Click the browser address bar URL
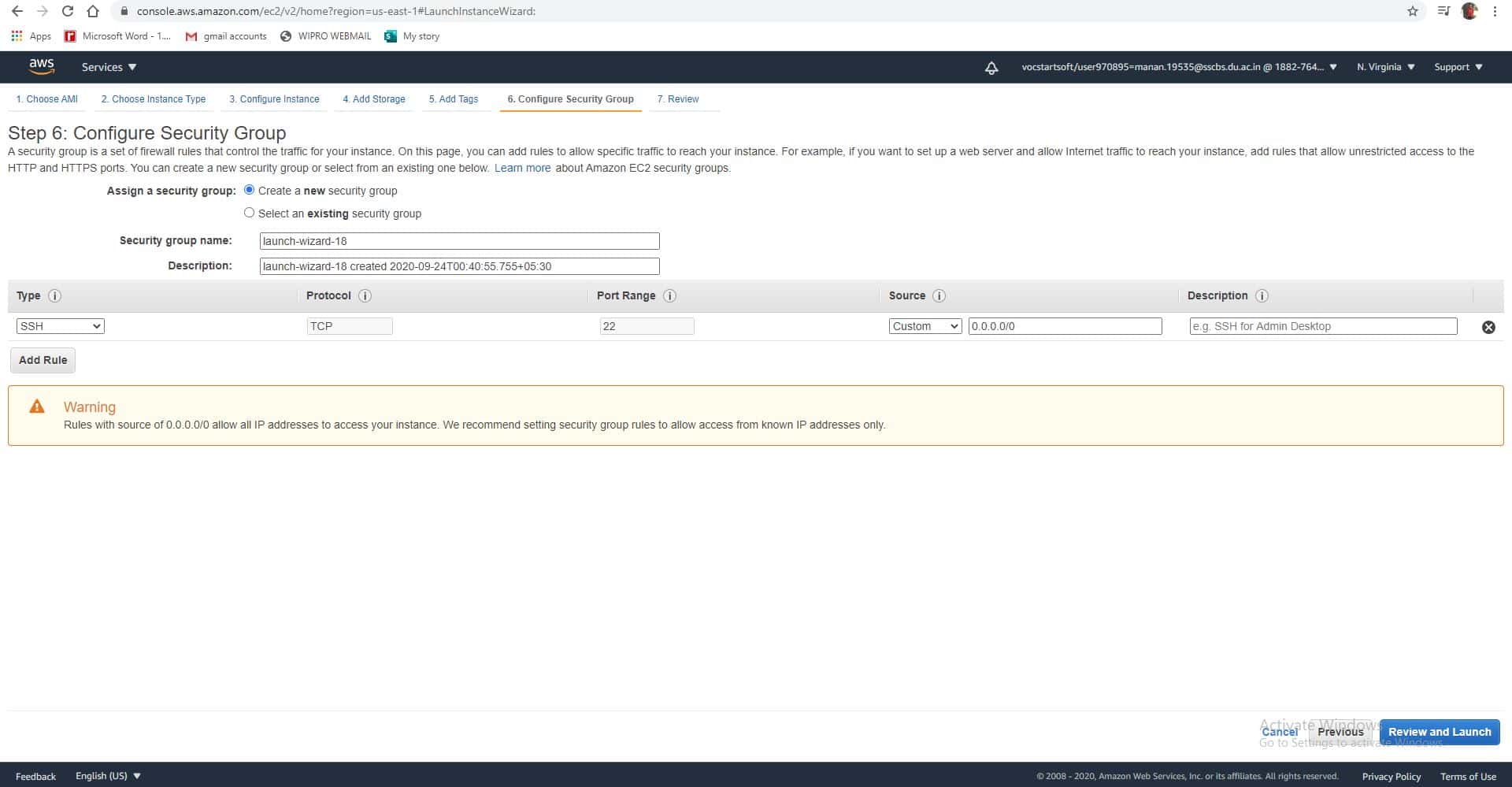Image resolution: width=1512 pixels, height=787 pixels. click(336, 11)
